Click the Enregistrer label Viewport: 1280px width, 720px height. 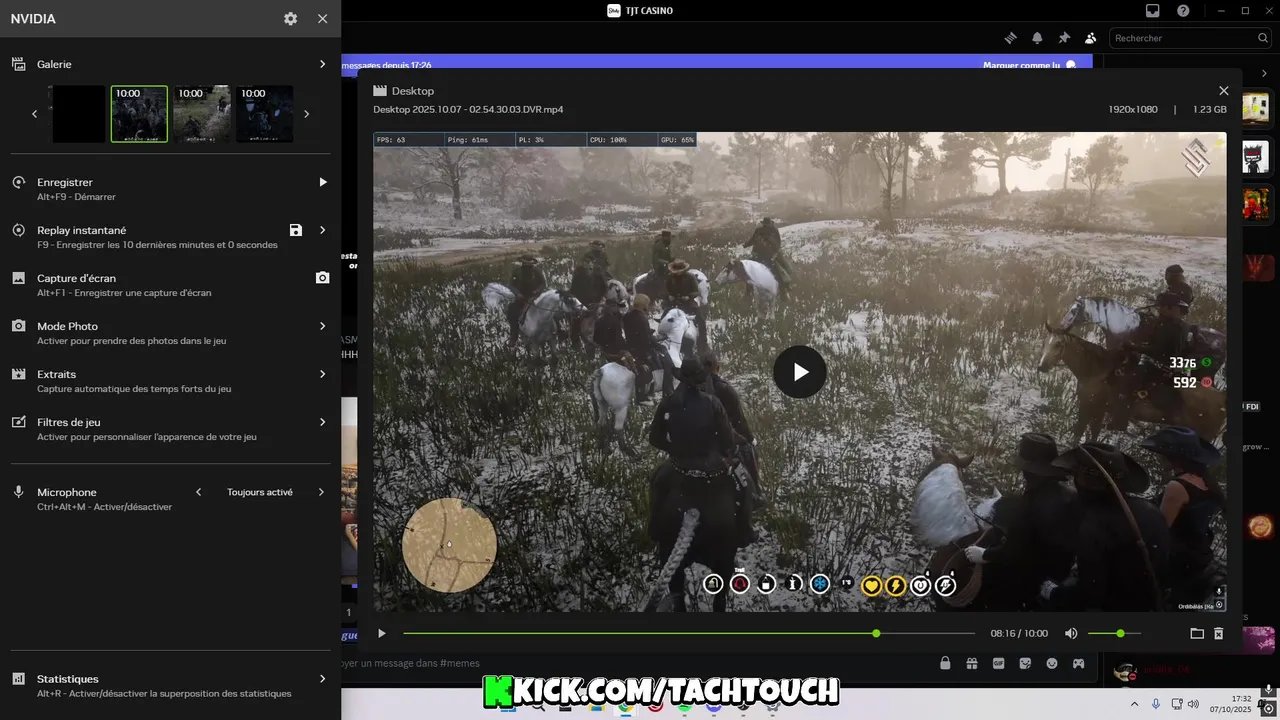pos(65,182)
